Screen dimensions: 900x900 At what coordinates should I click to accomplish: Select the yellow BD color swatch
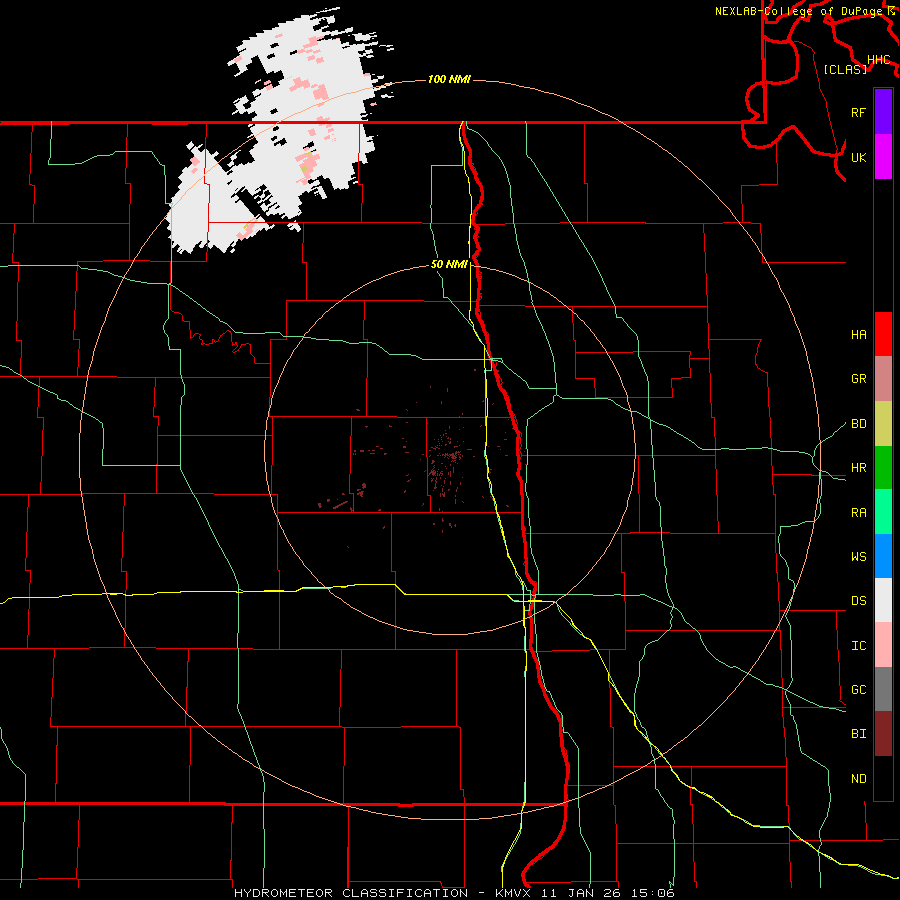click(x=883, y=423)
